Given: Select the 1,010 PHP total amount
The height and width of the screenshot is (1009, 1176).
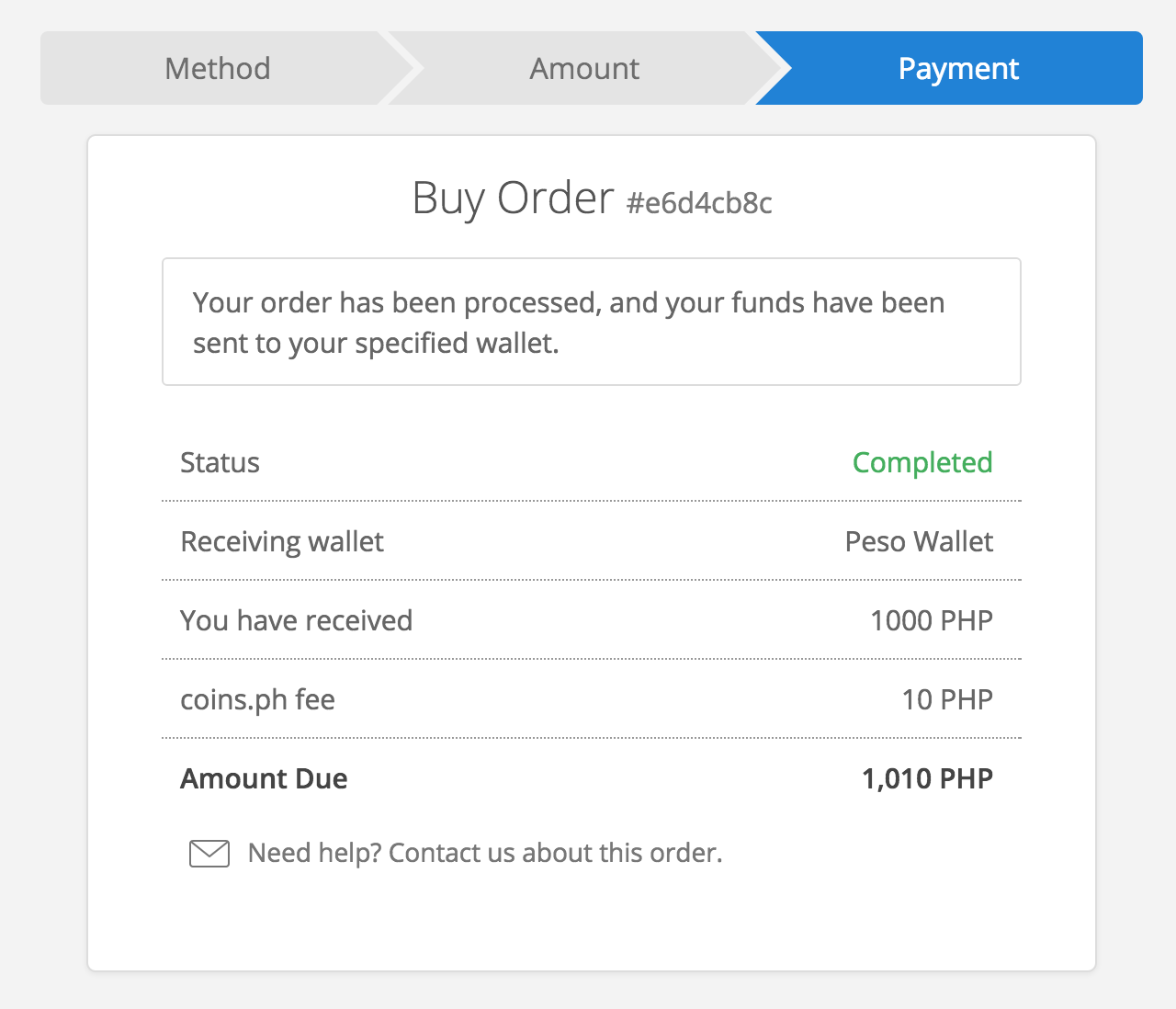Looking at the screenshot, I should (x=927, y=778).
